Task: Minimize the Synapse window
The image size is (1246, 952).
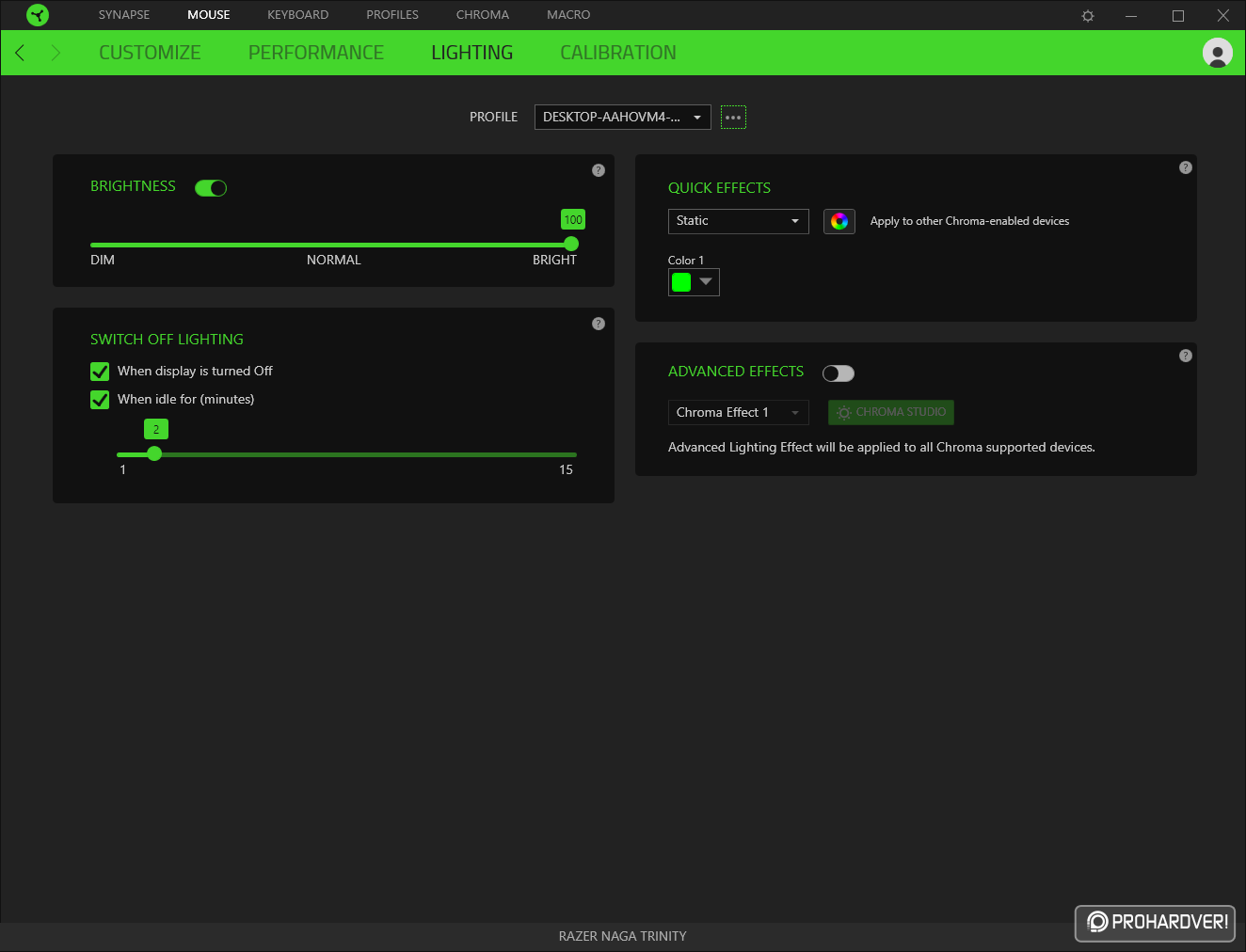Action: 1131,16
